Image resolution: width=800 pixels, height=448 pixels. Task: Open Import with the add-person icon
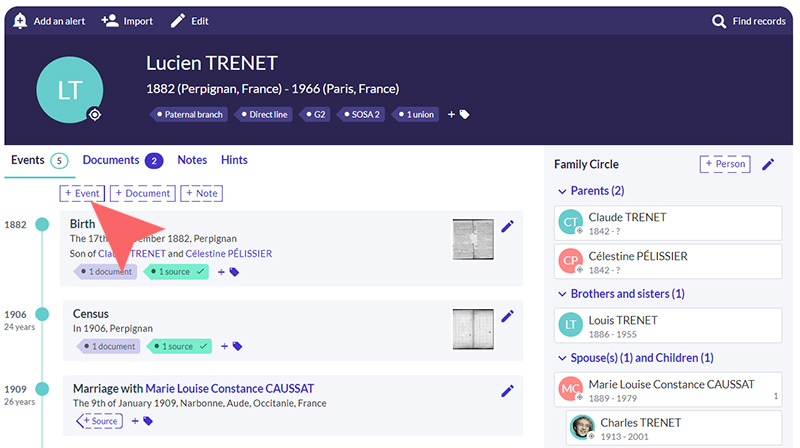click(x=110, y=20)
